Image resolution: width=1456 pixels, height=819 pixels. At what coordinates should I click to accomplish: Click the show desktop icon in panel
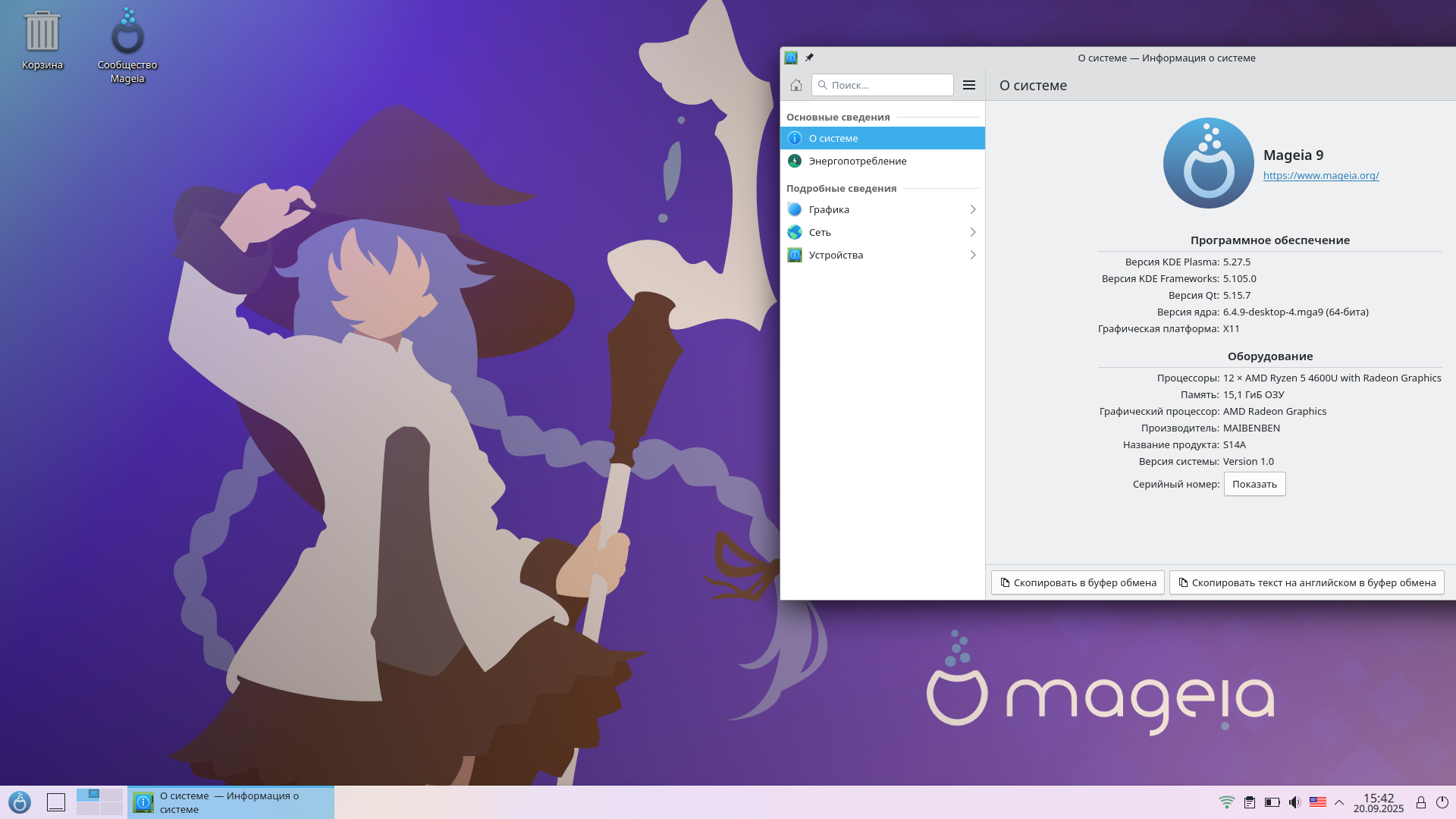[x=56, y=802]
